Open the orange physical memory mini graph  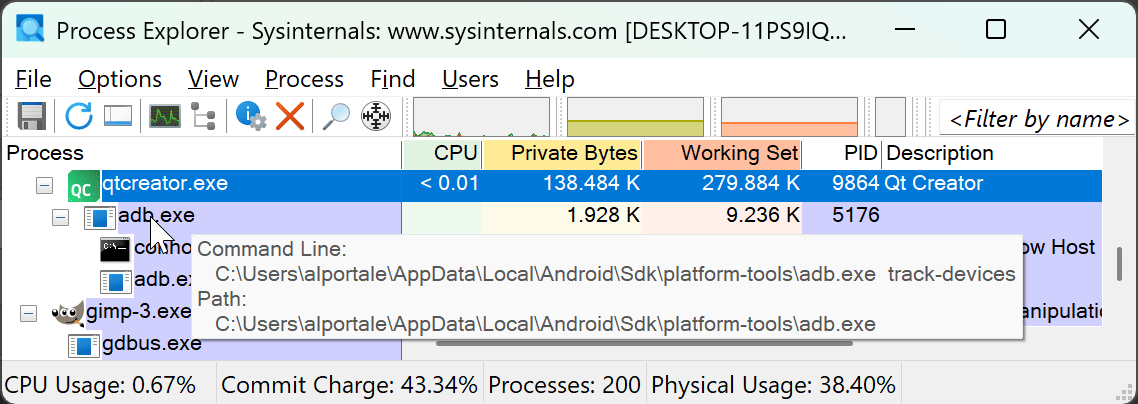click(x=789, y=117)
